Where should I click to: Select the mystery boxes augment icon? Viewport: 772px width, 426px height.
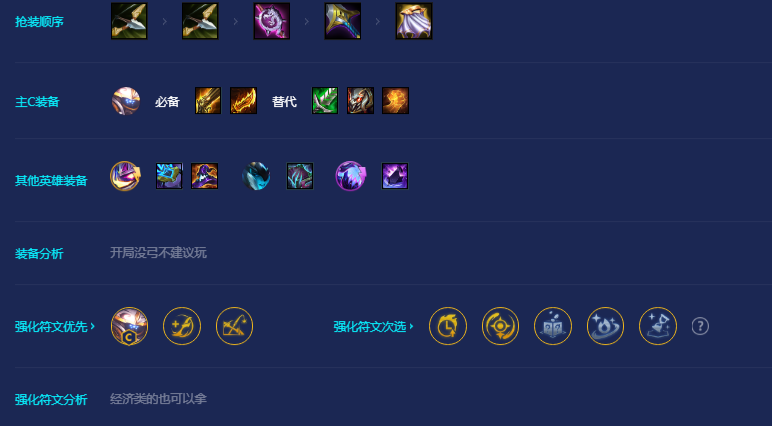(x=553, y=326)
